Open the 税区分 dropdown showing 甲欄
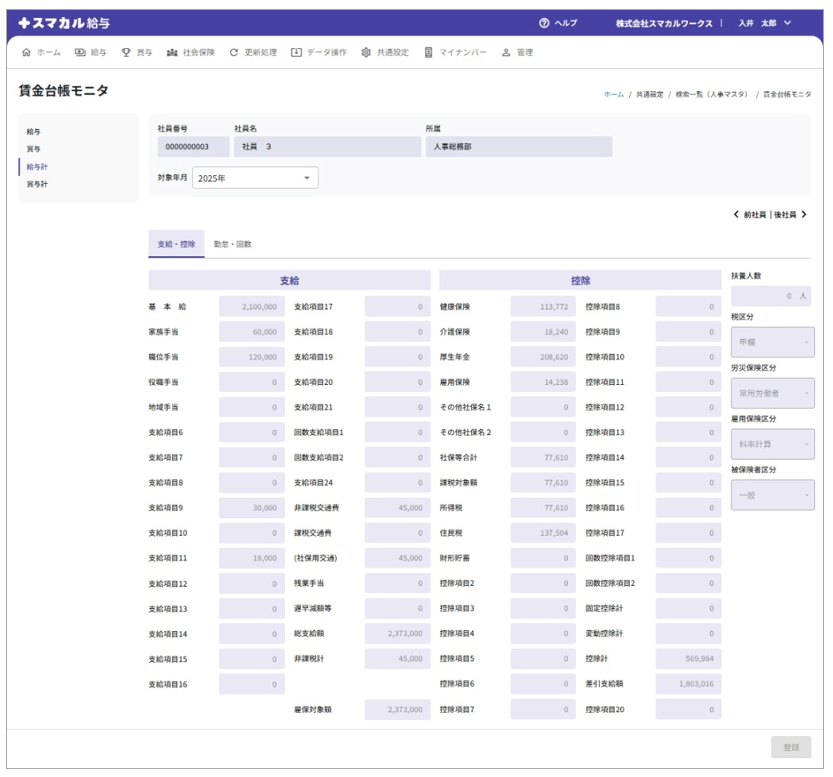Viewport: 833px width, 777px height. coord(772,342)
